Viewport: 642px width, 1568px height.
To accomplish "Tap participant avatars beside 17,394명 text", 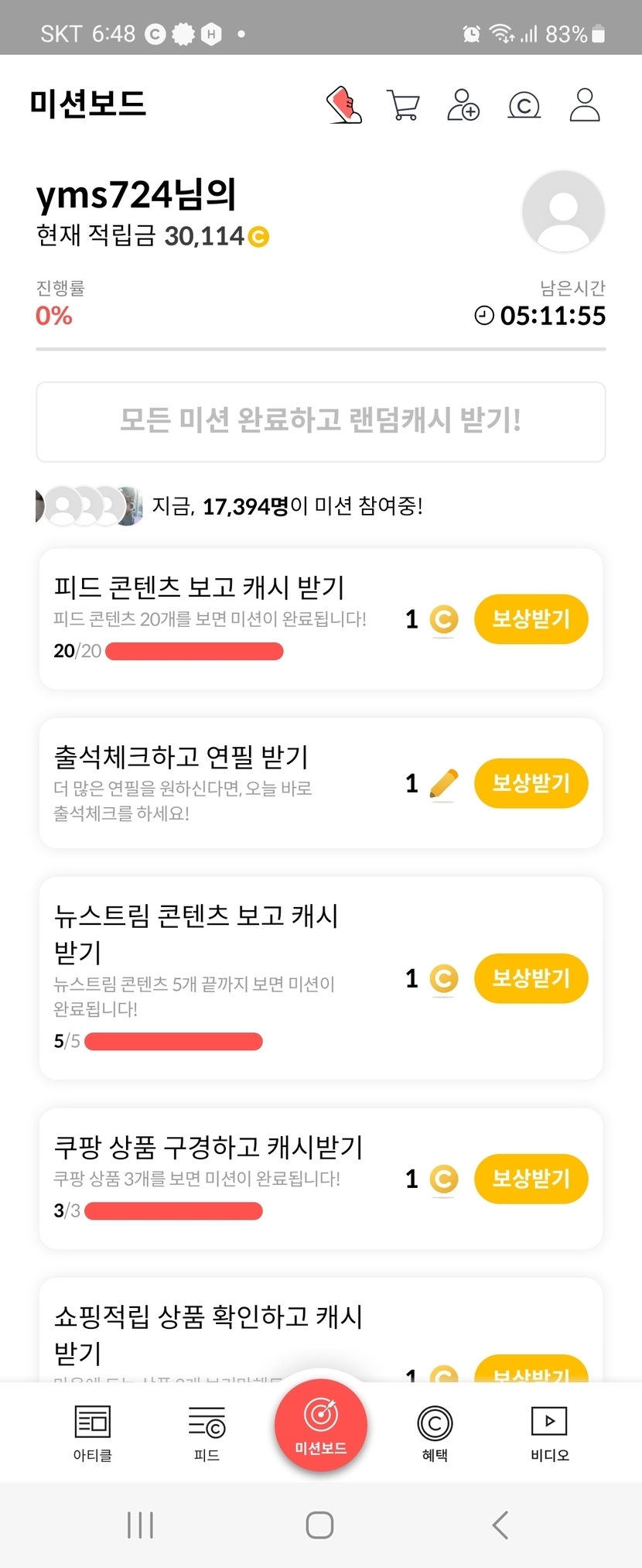I will (90, 506).
